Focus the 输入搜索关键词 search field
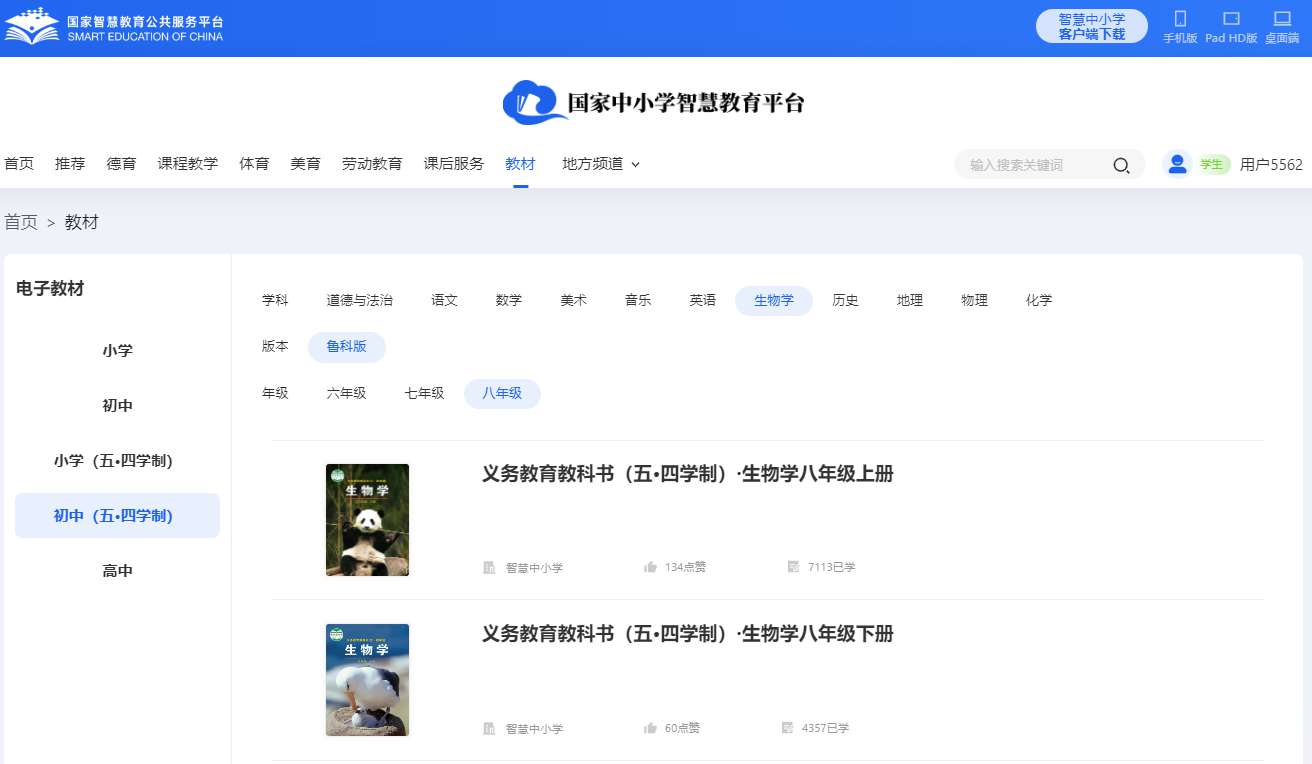 tap(1038, 165)
